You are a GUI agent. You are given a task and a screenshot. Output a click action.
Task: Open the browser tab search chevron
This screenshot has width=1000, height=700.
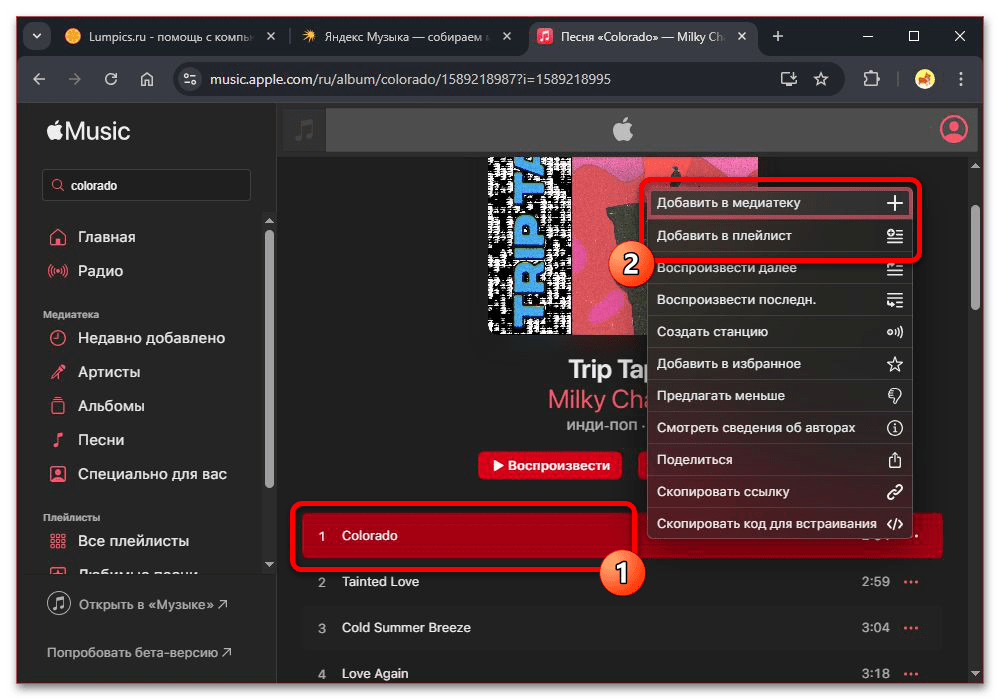(x=36, y=35)
